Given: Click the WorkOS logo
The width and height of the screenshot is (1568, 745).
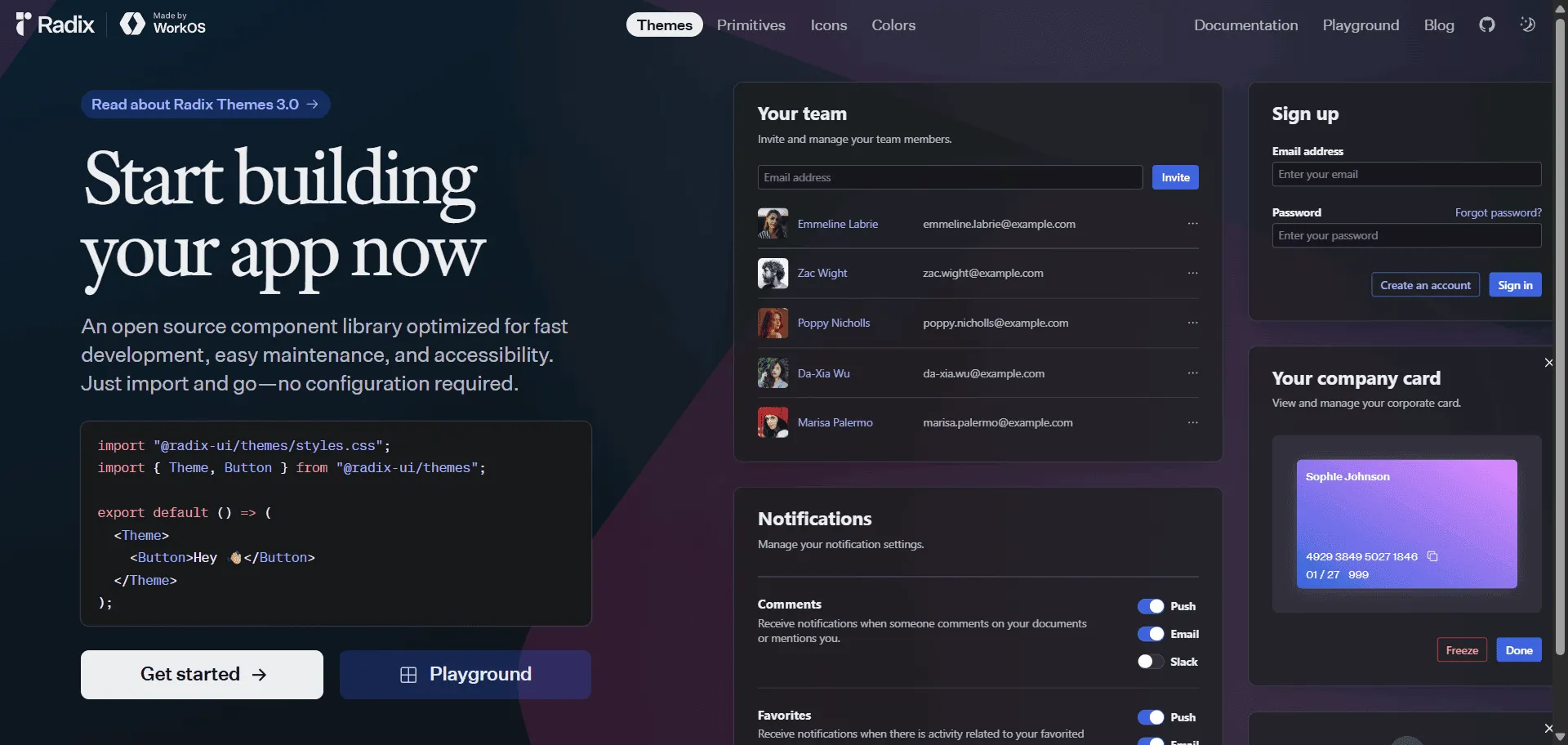Looking at the screenshot, I should coord(163,24).
